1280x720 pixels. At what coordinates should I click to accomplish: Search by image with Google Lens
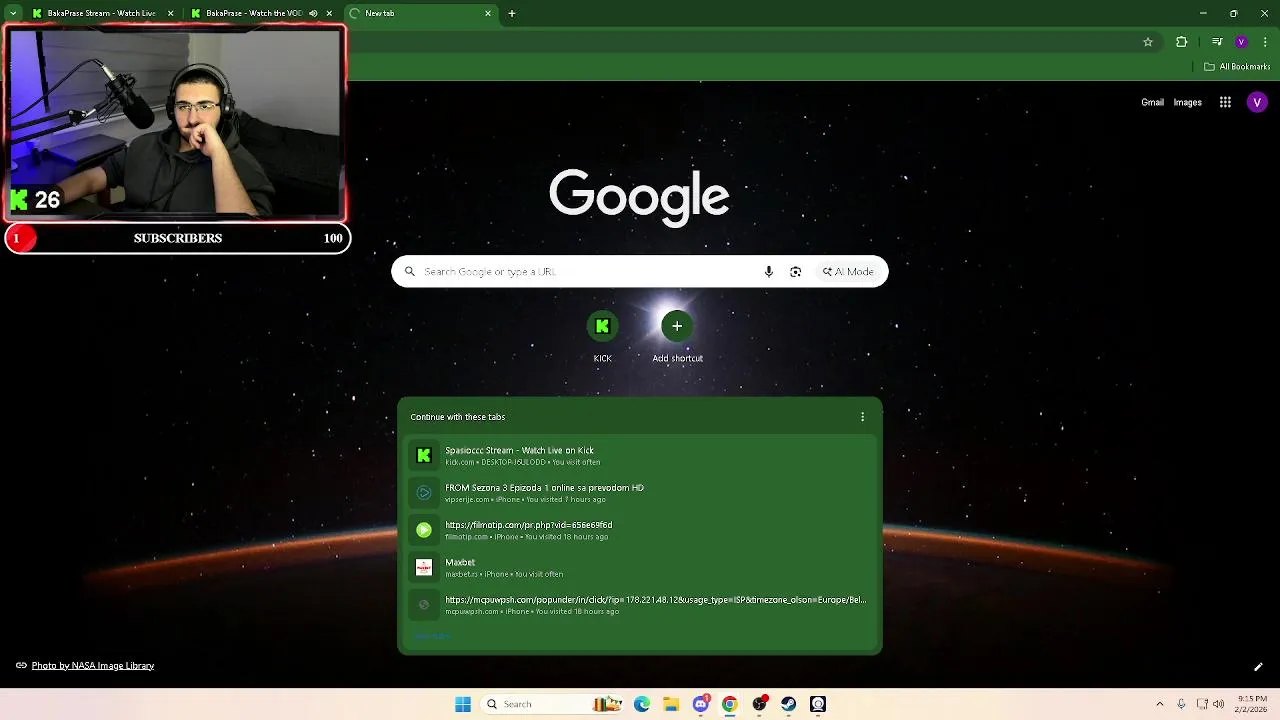[x=796, y=271]
